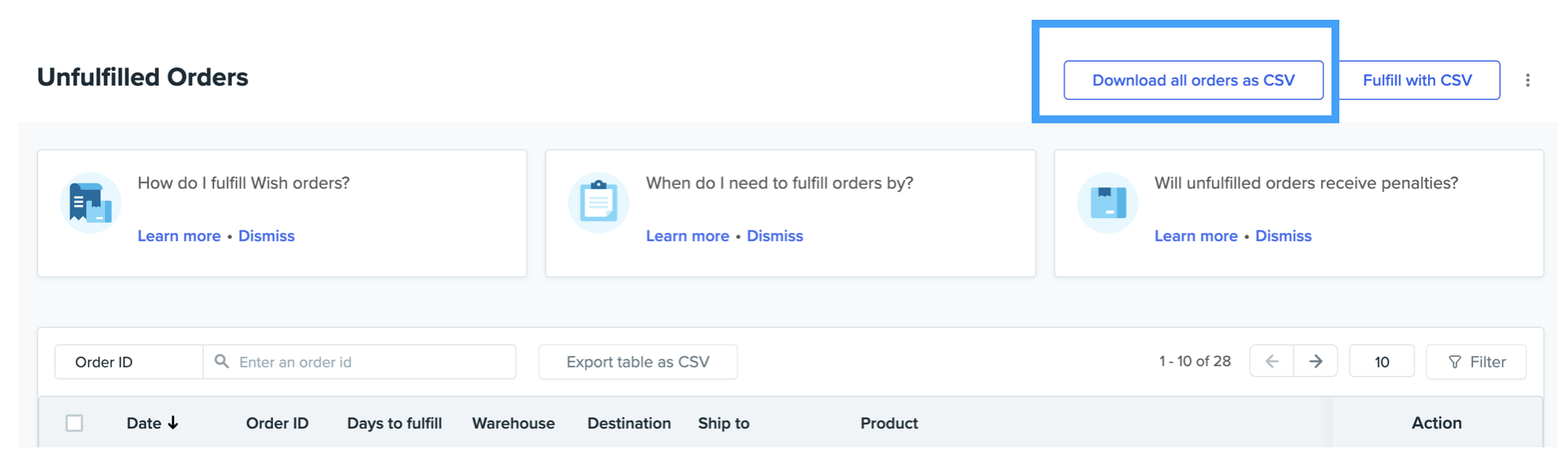Click Download all orders as CSV

1193,80
